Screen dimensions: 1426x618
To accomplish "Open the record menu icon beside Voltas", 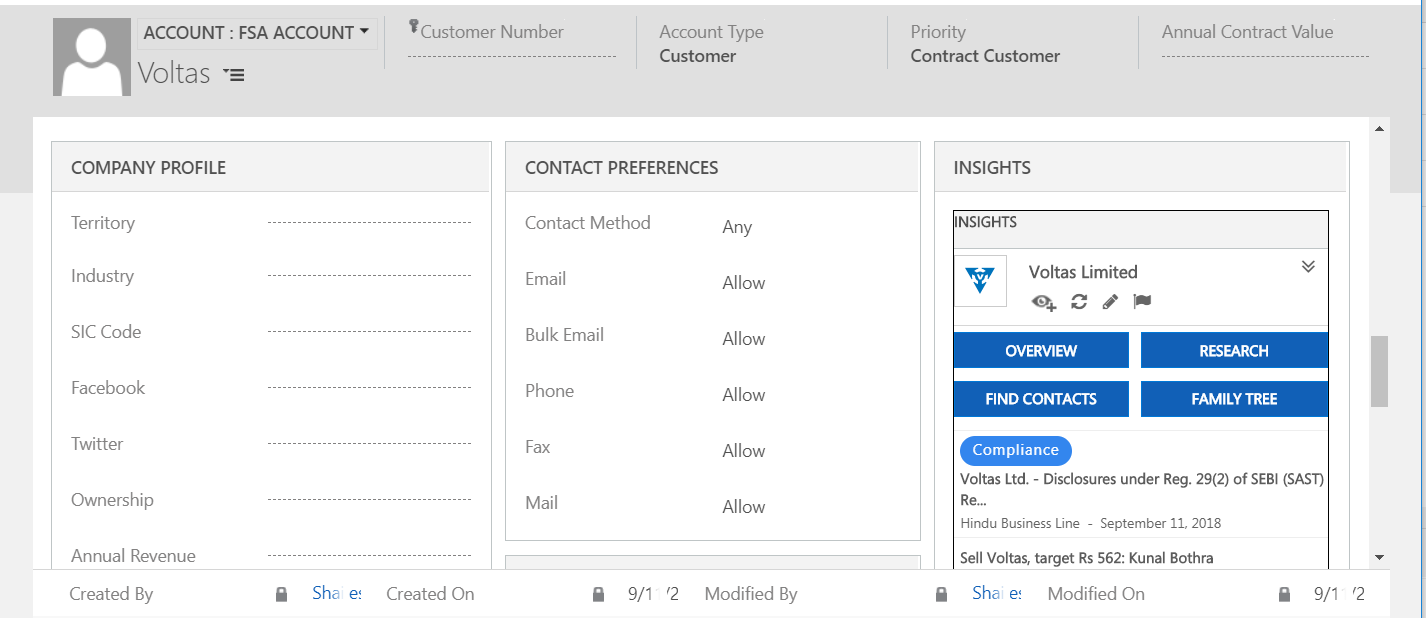I will tap(234, 75).
